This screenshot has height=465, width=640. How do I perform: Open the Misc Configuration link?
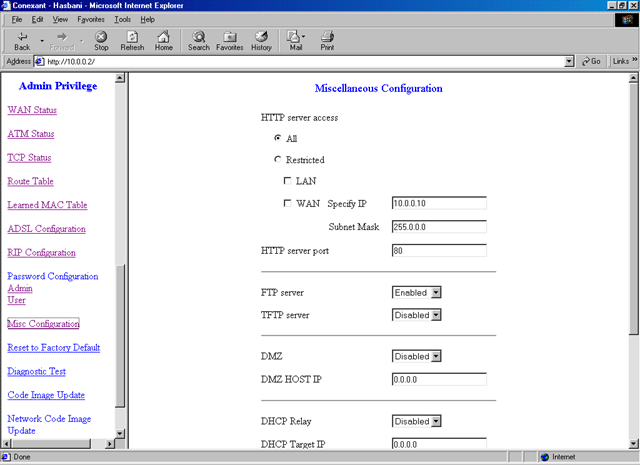coord(43,324)
